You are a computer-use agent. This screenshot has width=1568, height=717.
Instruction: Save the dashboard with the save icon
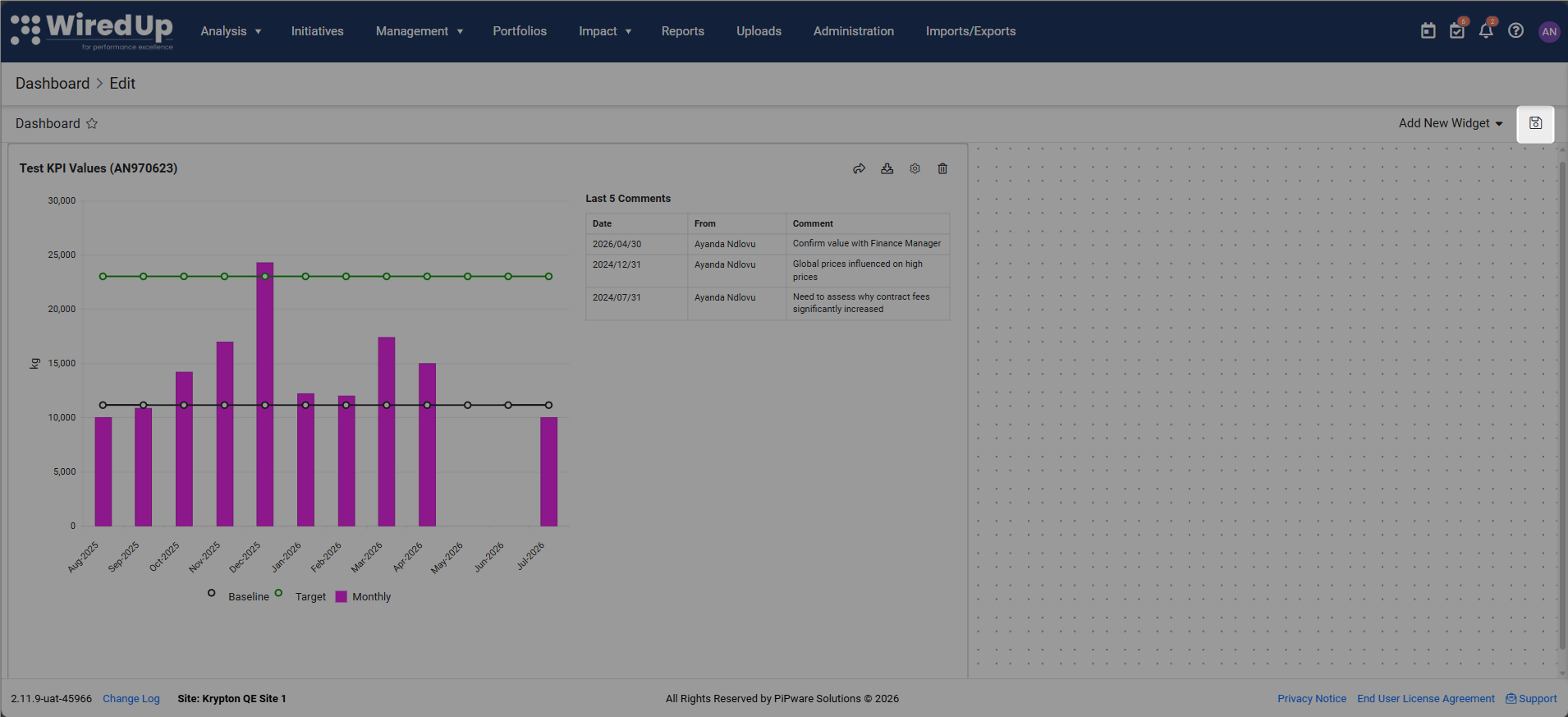point(1535,124)
